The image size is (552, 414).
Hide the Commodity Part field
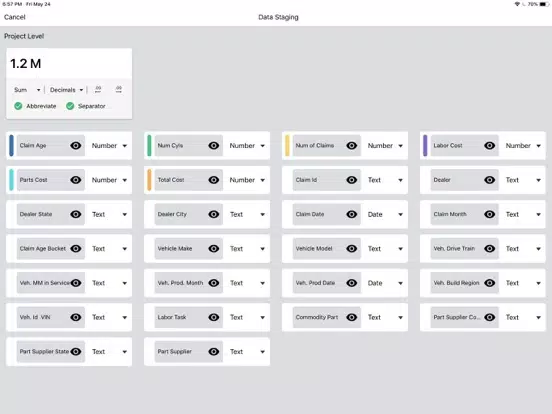[x=352, y=317]
